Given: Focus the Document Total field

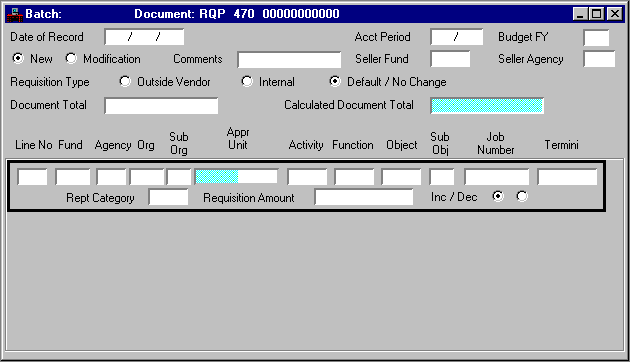Looking at the screenshot, I should [161, 106].
